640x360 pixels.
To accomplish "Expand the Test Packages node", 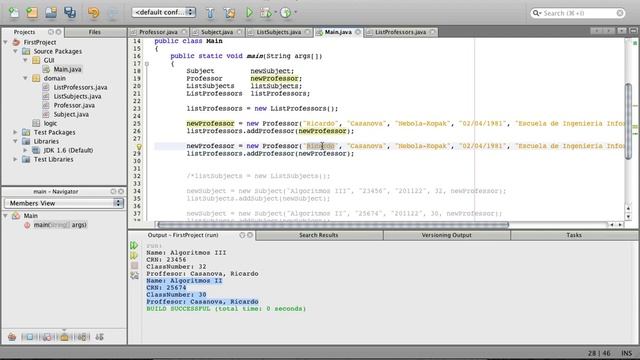I will pos(16,132).
